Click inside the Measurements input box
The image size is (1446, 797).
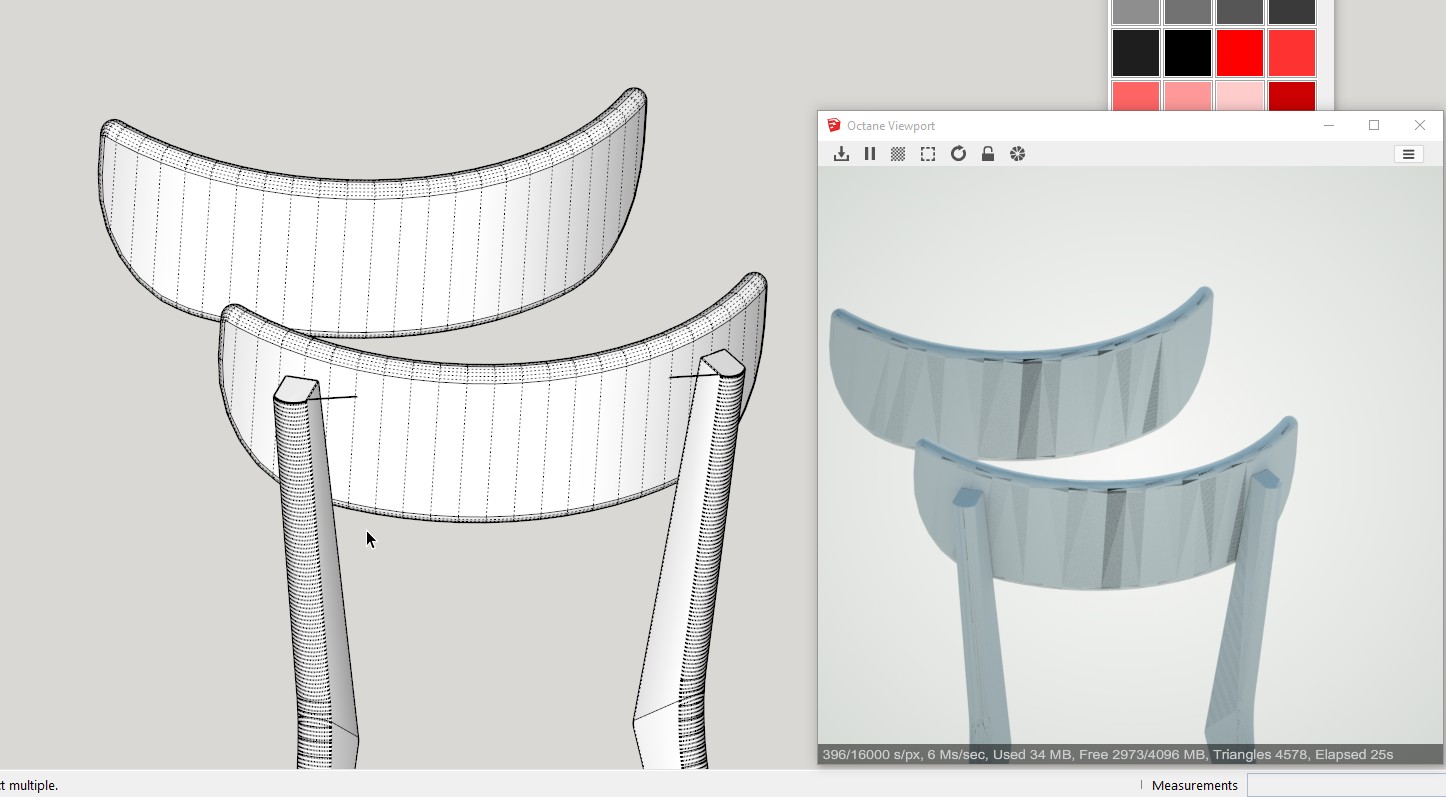(x=1345, y=785)
